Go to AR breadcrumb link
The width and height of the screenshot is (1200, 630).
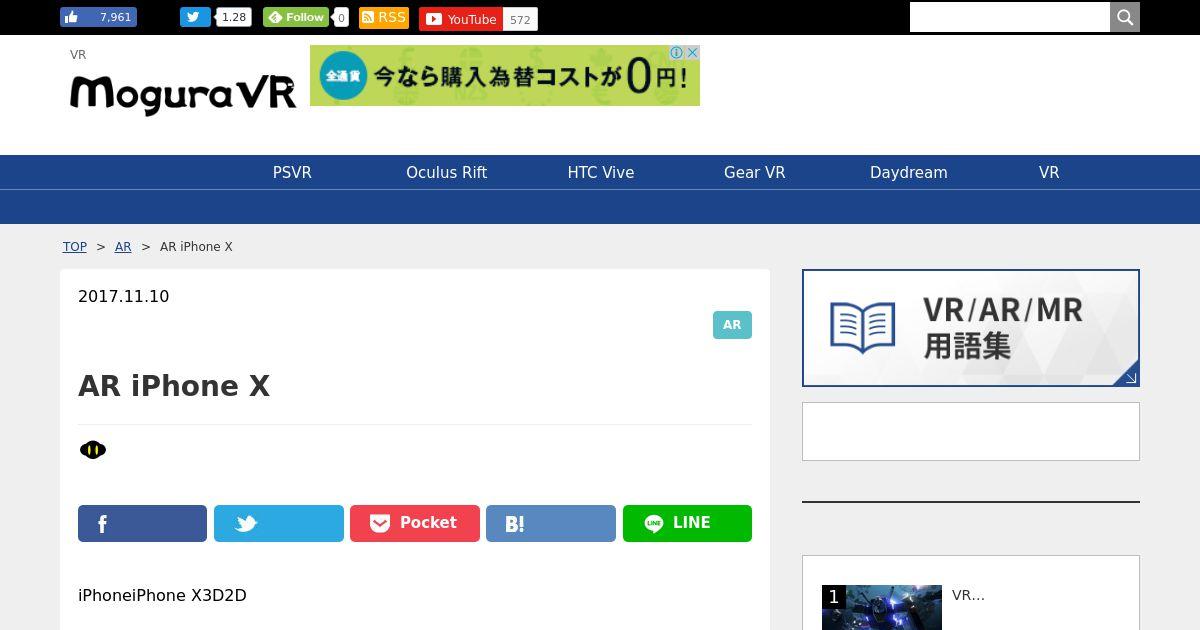pyautogui.click(x=123, y=247)
